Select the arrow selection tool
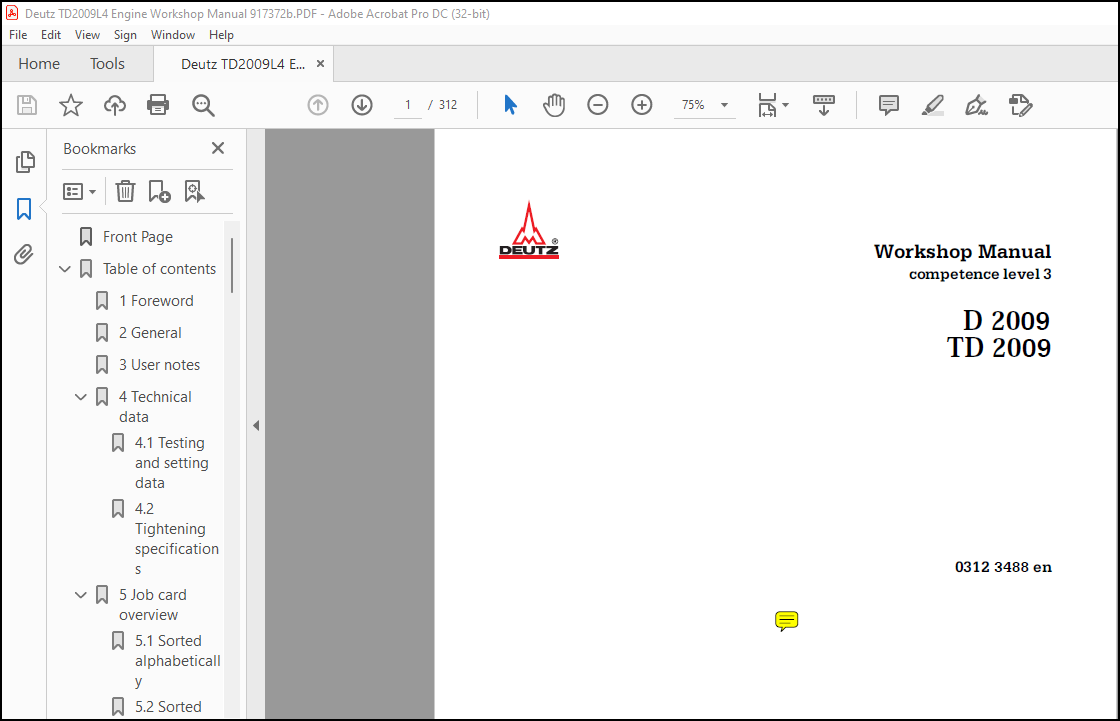 pyautogui.click(x=510, y=105)
